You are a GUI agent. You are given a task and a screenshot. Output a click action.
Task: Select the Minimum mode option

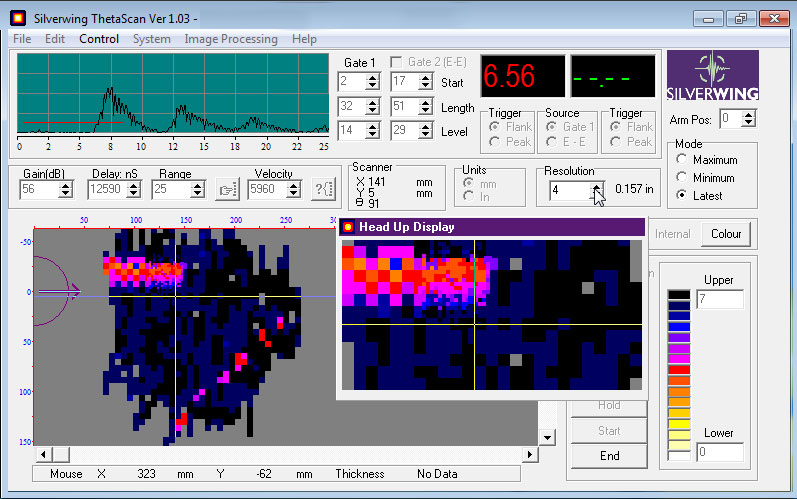682,177
